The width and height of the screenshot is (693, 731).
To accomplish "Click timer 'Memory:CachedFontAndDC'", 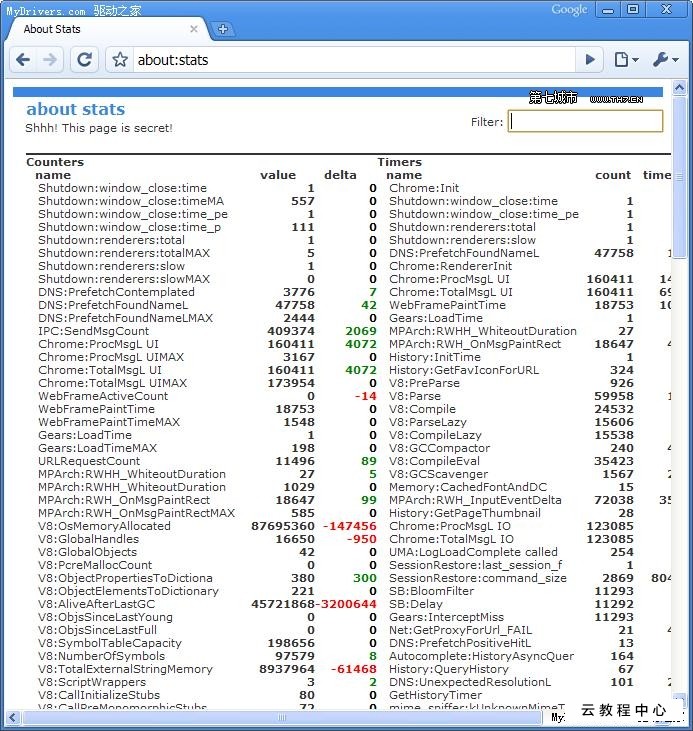I will [x=468, y=487].
